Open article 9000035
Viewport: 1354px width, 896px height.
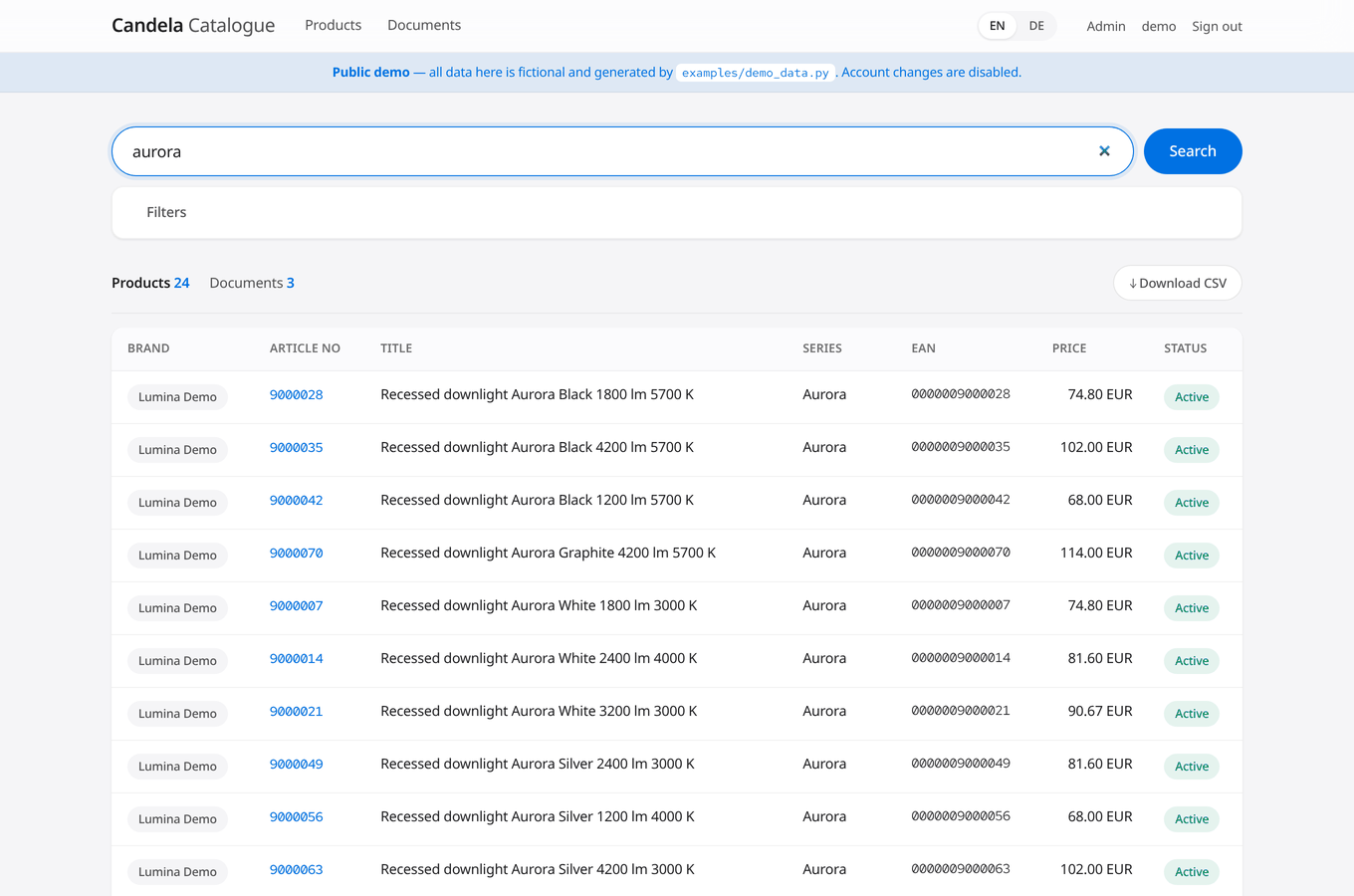click(x=296, y=448)
